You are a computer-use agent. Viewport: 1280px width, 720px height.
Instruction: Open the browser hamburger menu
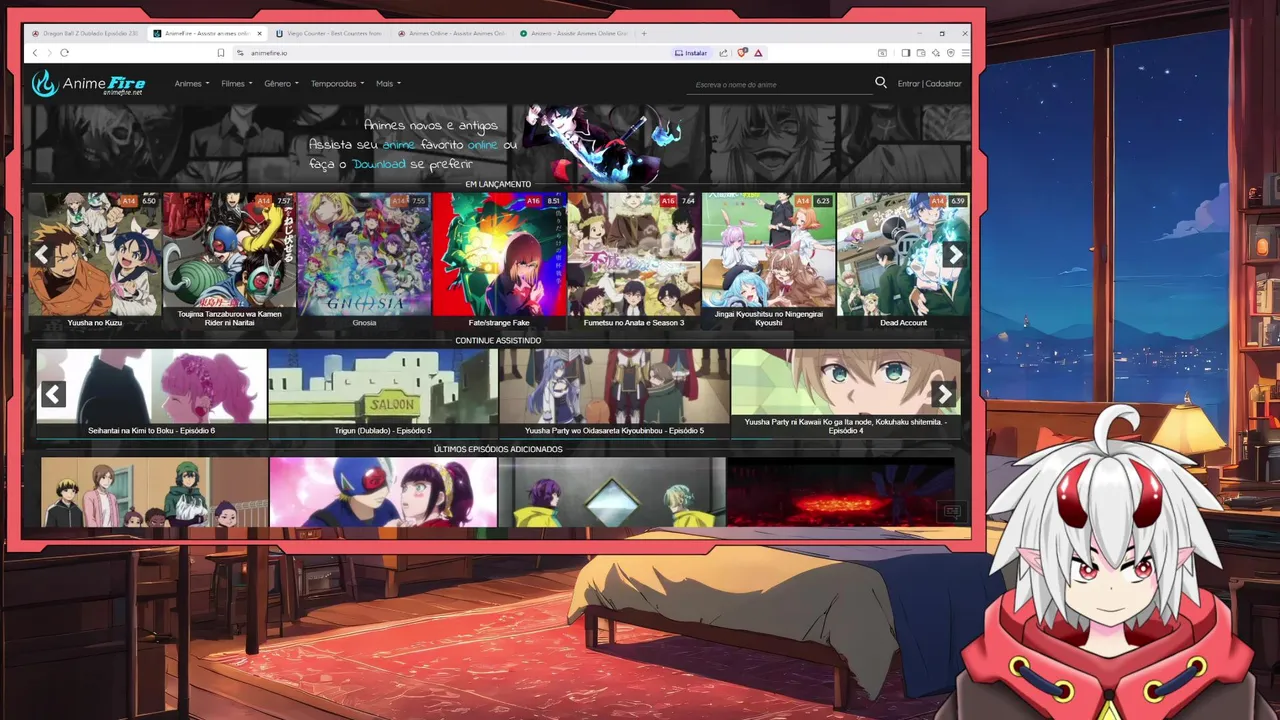(965, 53)
